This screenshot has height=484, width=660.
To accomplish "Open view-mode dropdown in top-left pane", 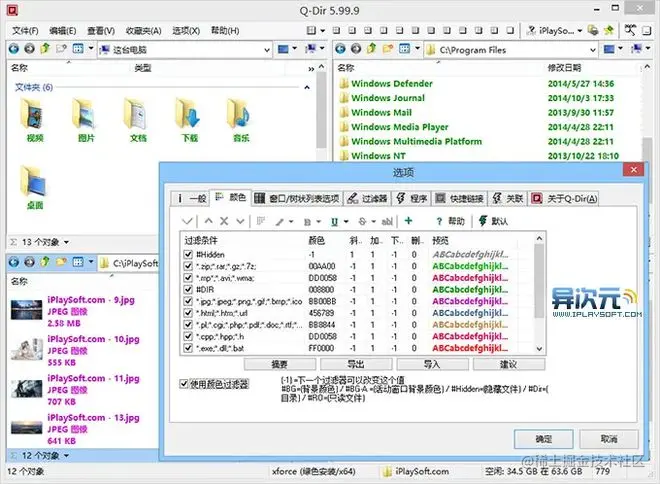I will coord(91,49).
